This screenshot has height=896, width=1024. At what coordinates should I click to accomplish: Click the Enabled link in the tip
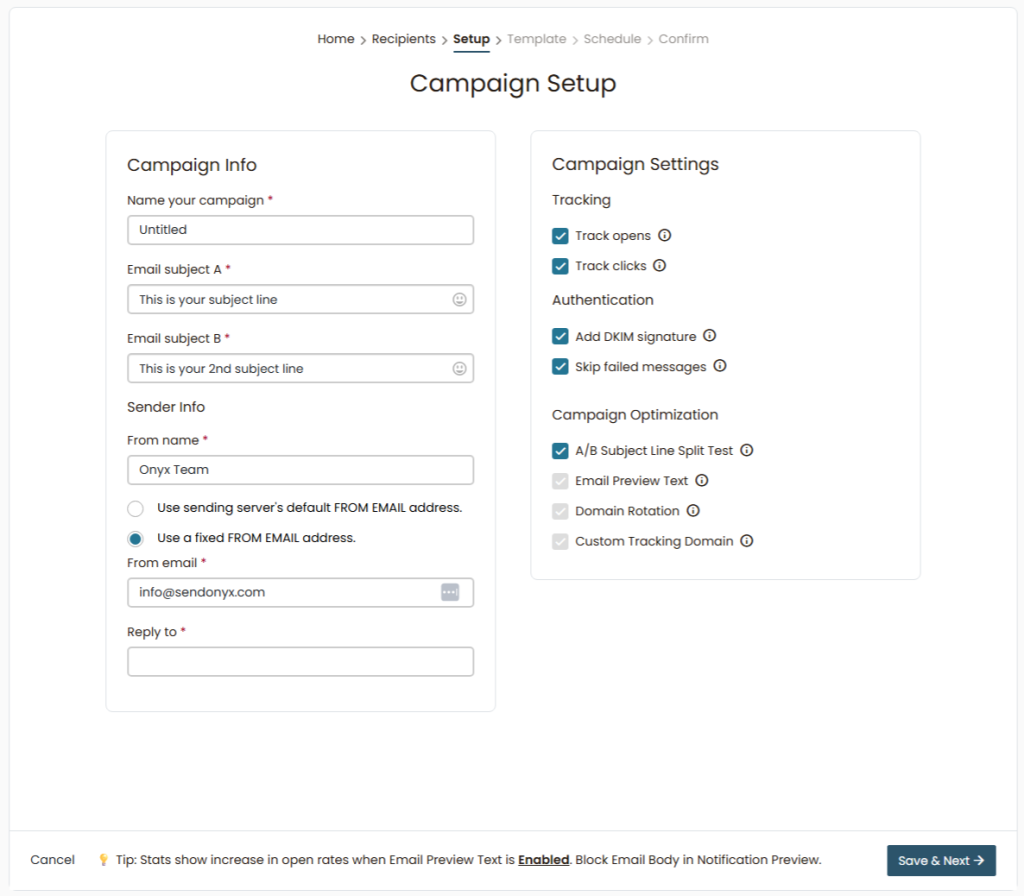tap(543, 860)
